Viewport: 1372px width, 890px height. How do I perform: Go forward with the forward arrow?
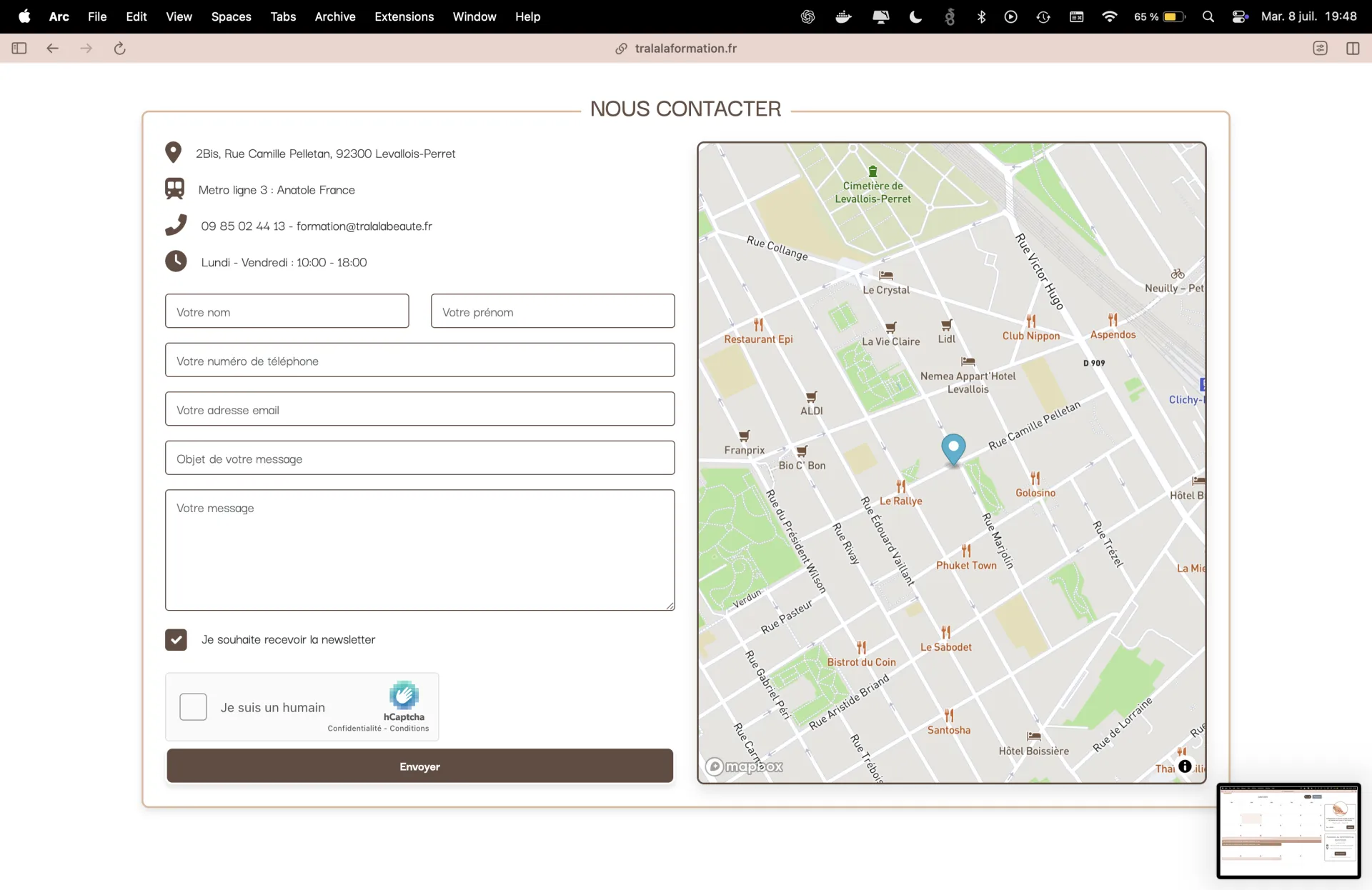(86, 48)
